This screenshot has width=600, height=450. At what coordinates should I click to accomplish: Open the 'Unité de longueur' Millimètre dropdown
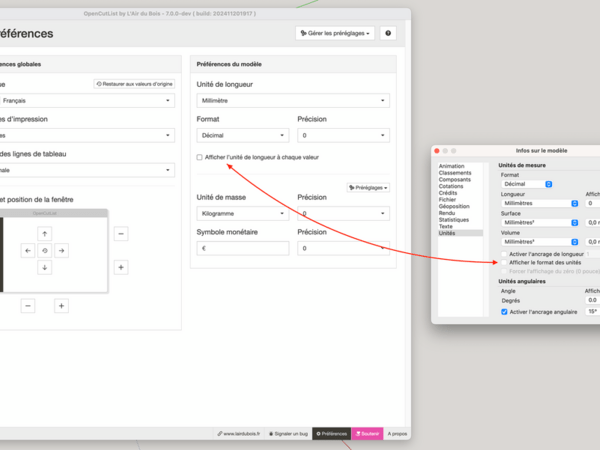[292, 101]
